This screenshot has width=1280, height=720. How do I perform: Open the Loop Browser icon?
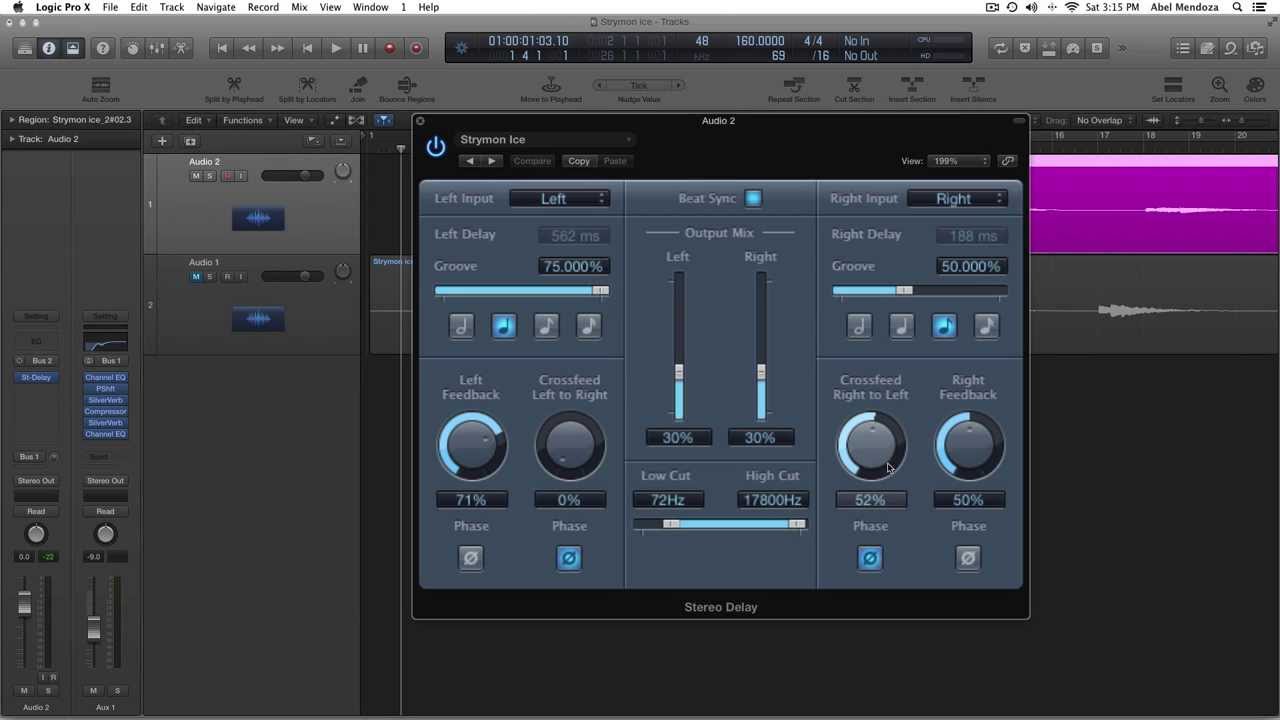[1231, 48]
